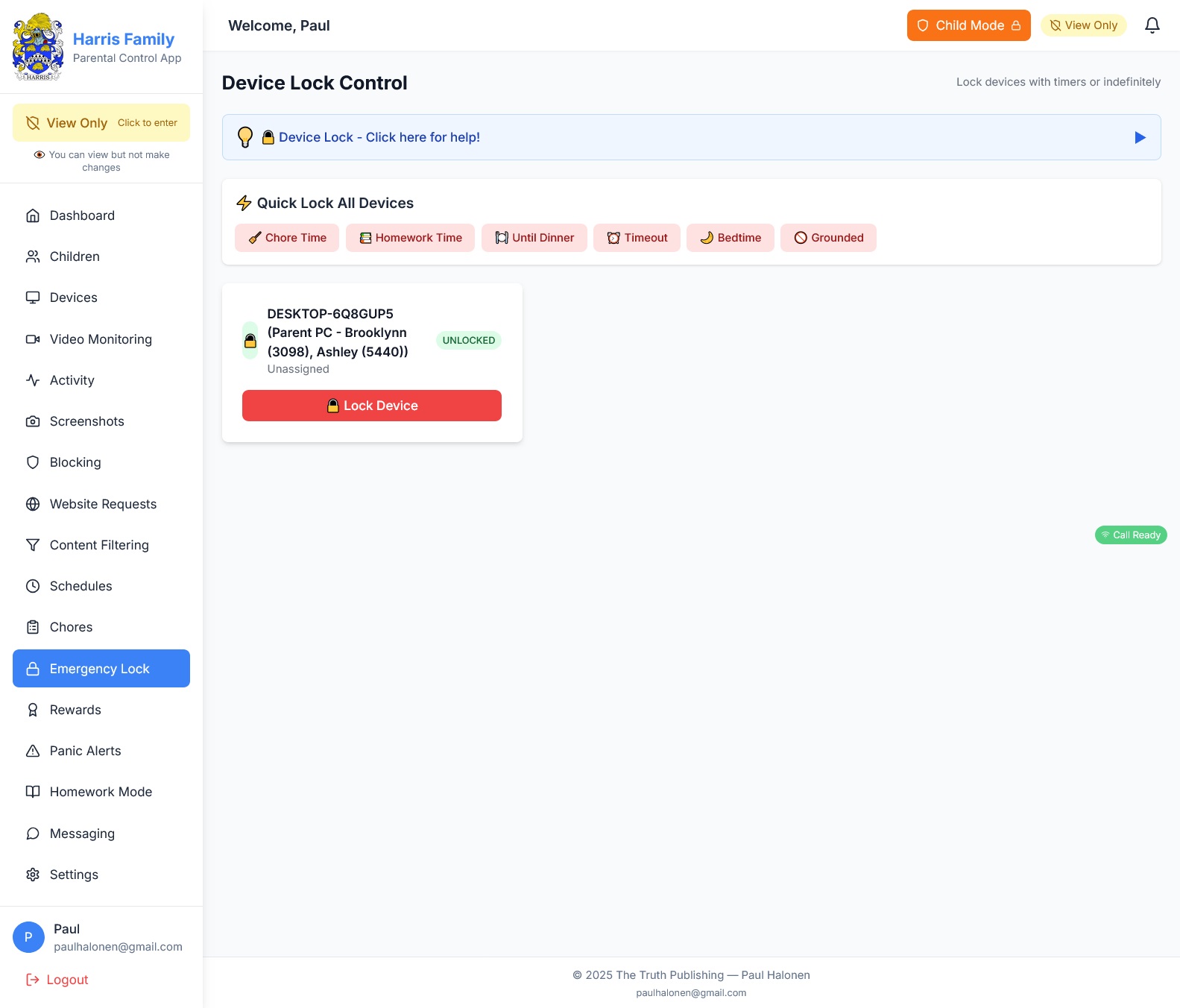Click the padlock icon beside DESKTOP-6Q8GUP5
This screenshot has width=1180, height=1008.
(x=250, y=341)
